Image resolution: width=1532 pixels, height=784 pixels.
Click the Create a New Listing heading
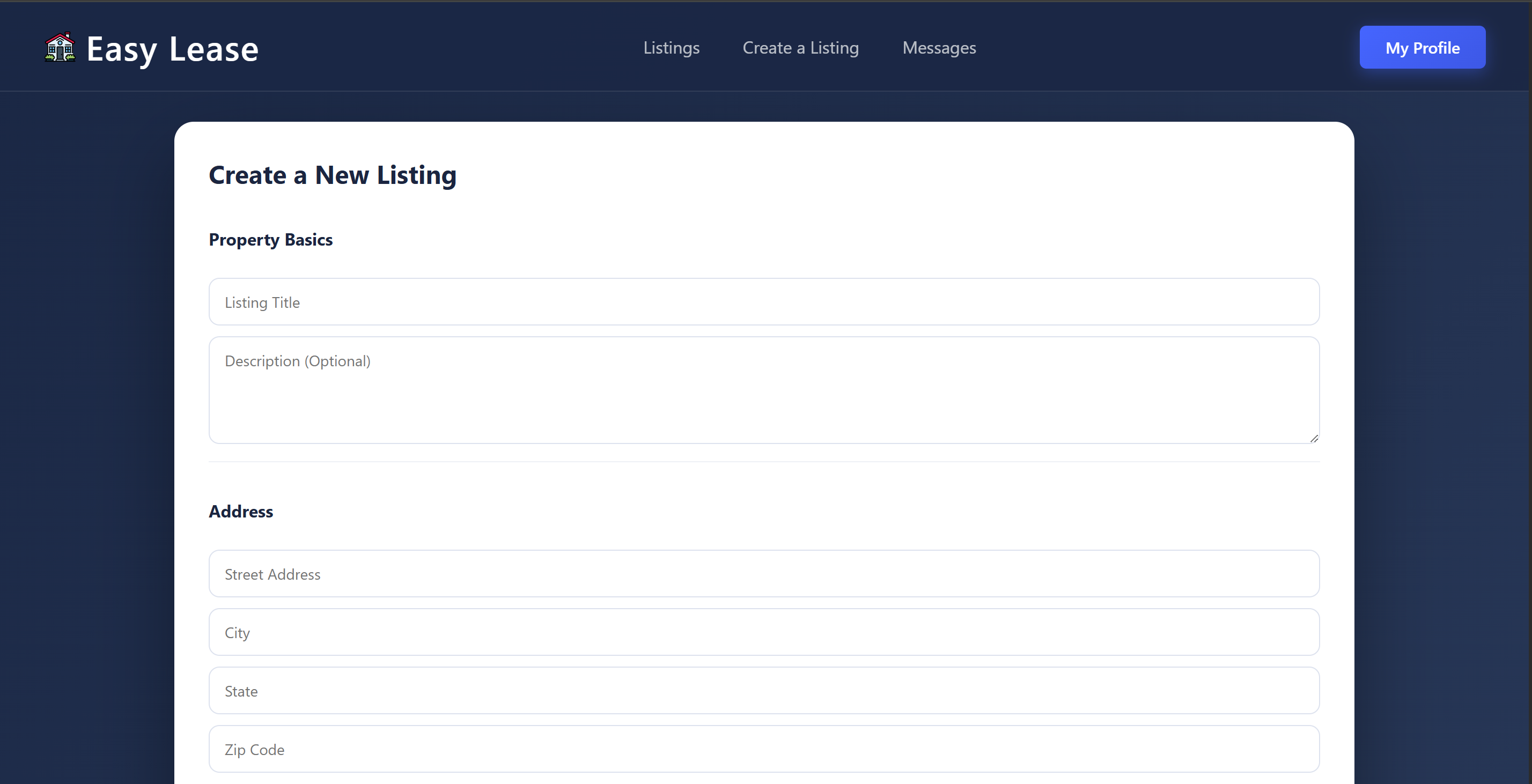point(333,175)
